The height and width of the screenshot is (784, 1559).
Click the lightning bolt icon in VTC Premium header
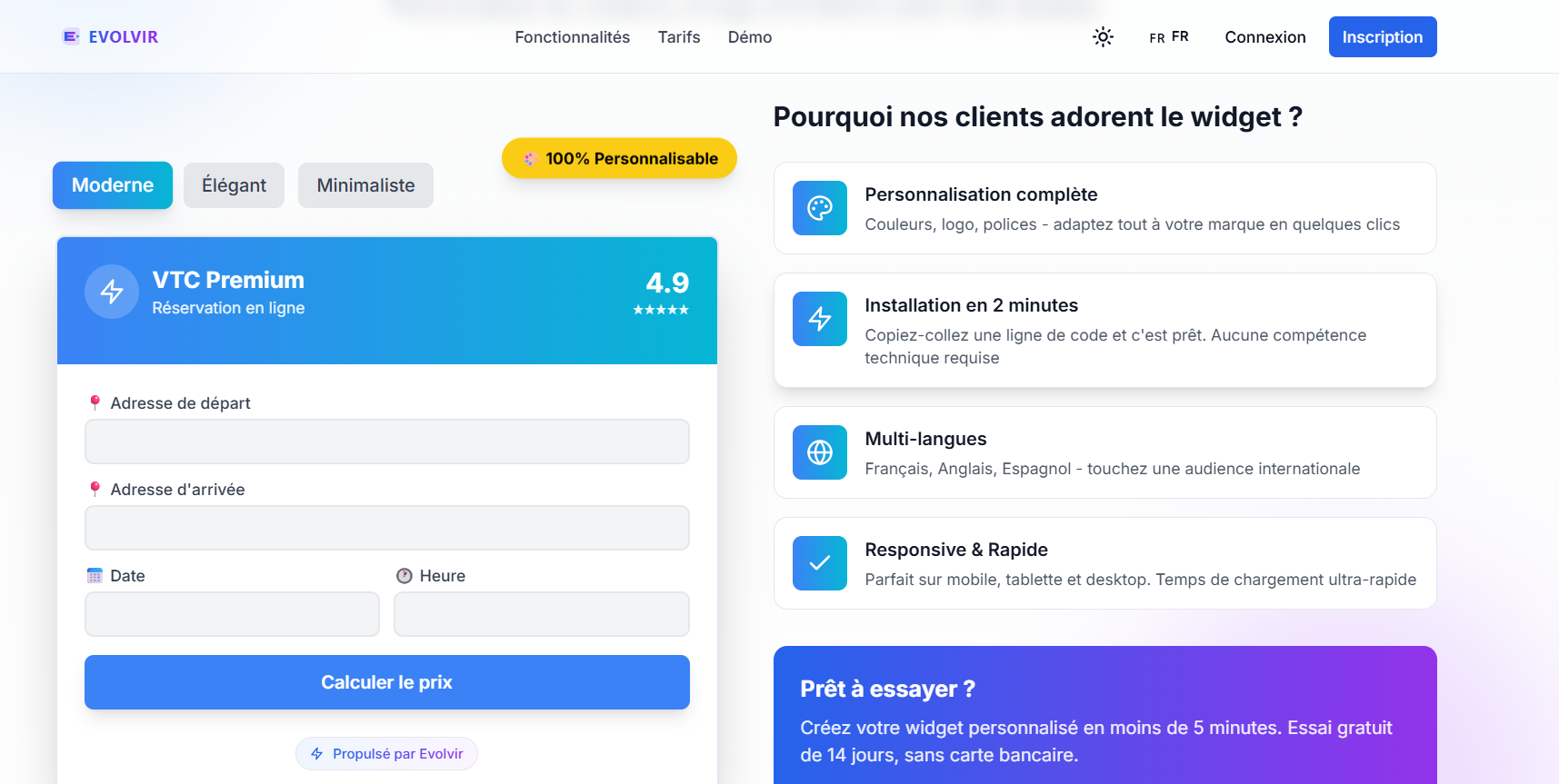click(112, 292)
